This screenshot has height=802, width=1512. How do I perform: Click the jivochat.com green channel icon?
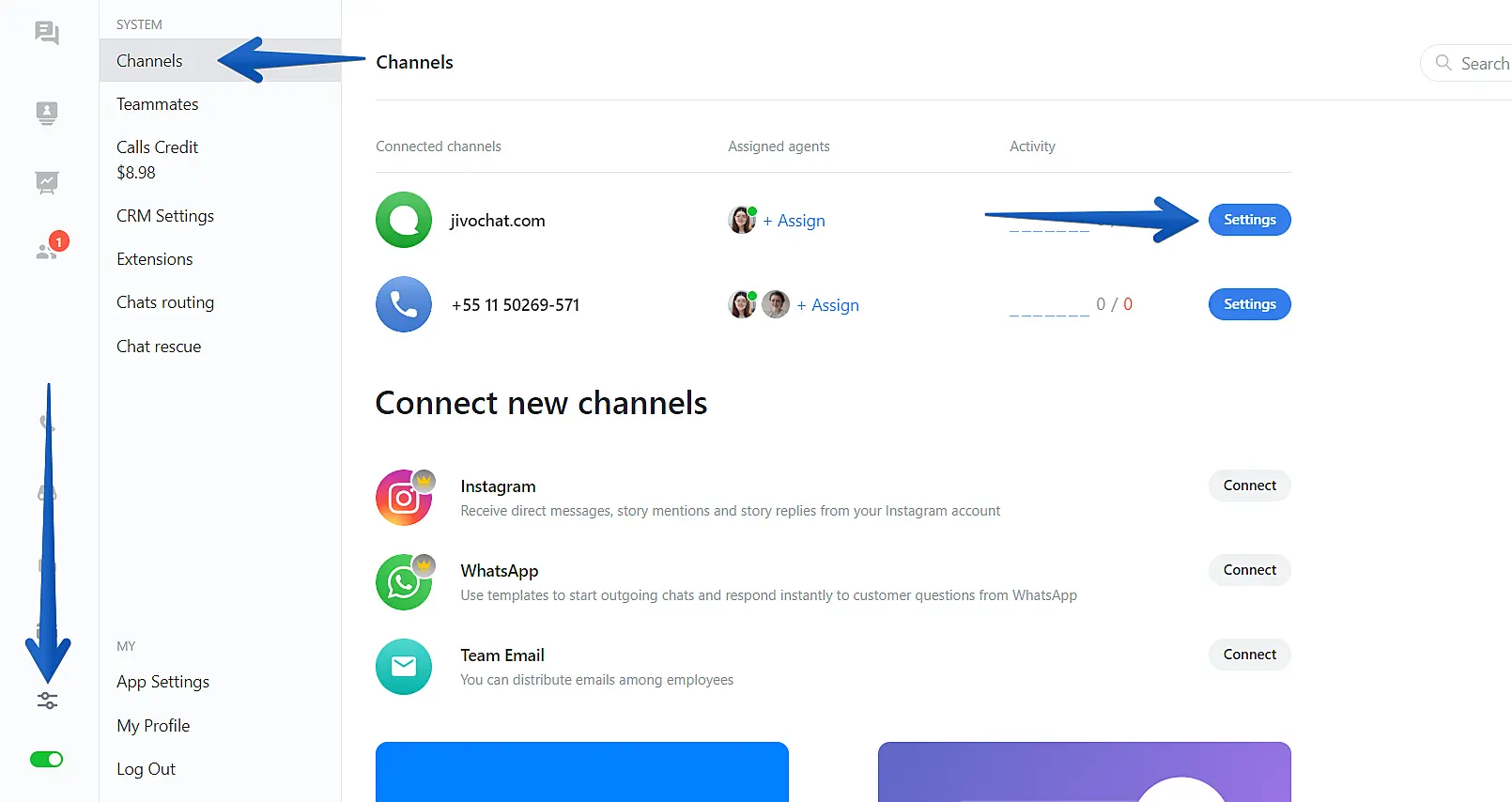click(x=404, y=220)
